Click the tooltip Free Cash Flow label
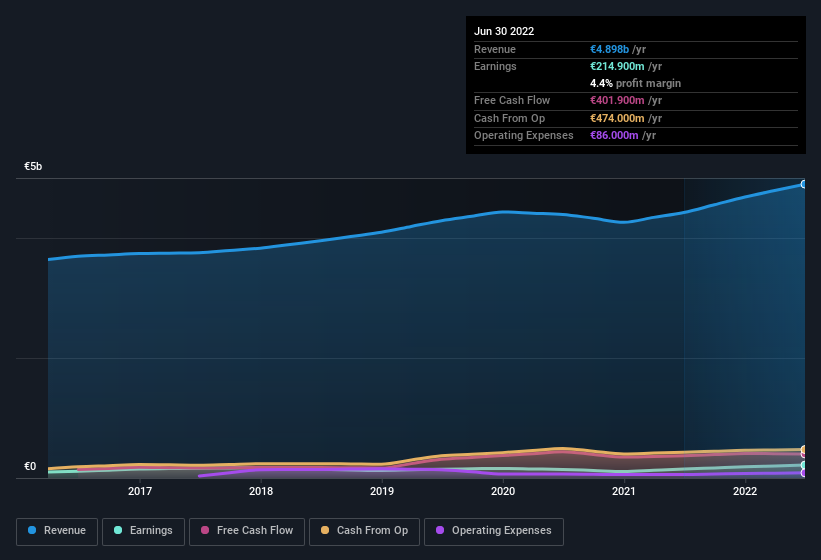Viewport: 821px width, 560px height. (512, 100)
